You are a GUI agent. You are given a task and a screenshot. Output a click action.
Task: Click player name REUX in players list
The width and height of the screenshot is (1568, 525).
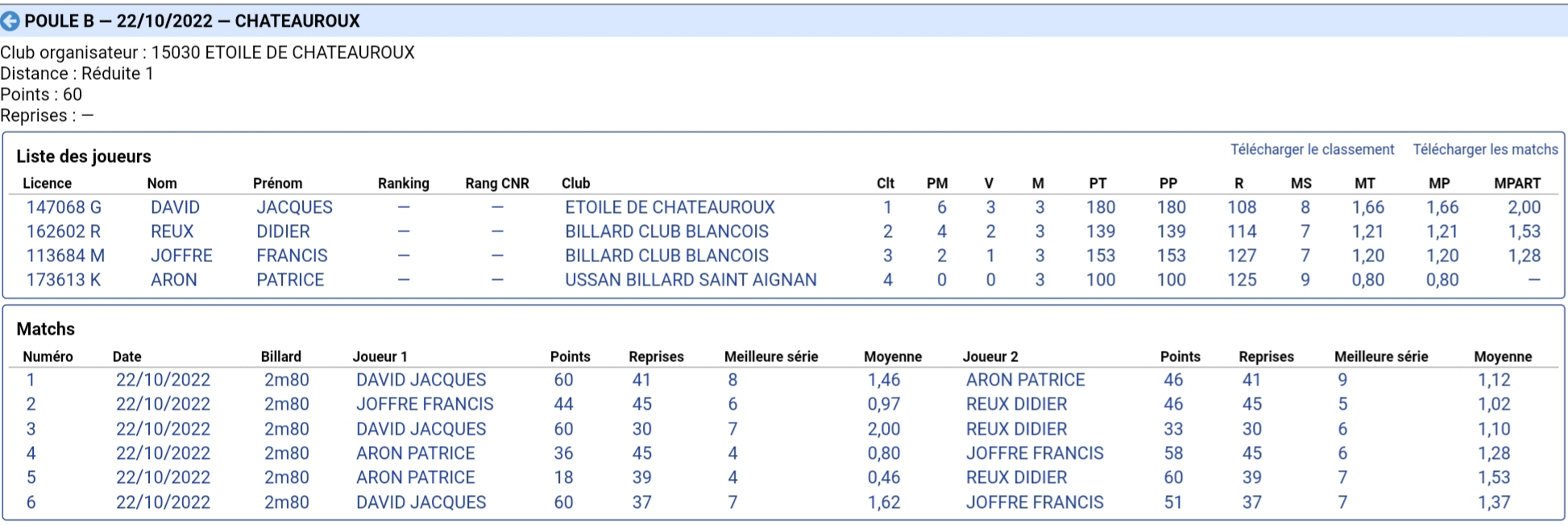click(x=172, y=231)
